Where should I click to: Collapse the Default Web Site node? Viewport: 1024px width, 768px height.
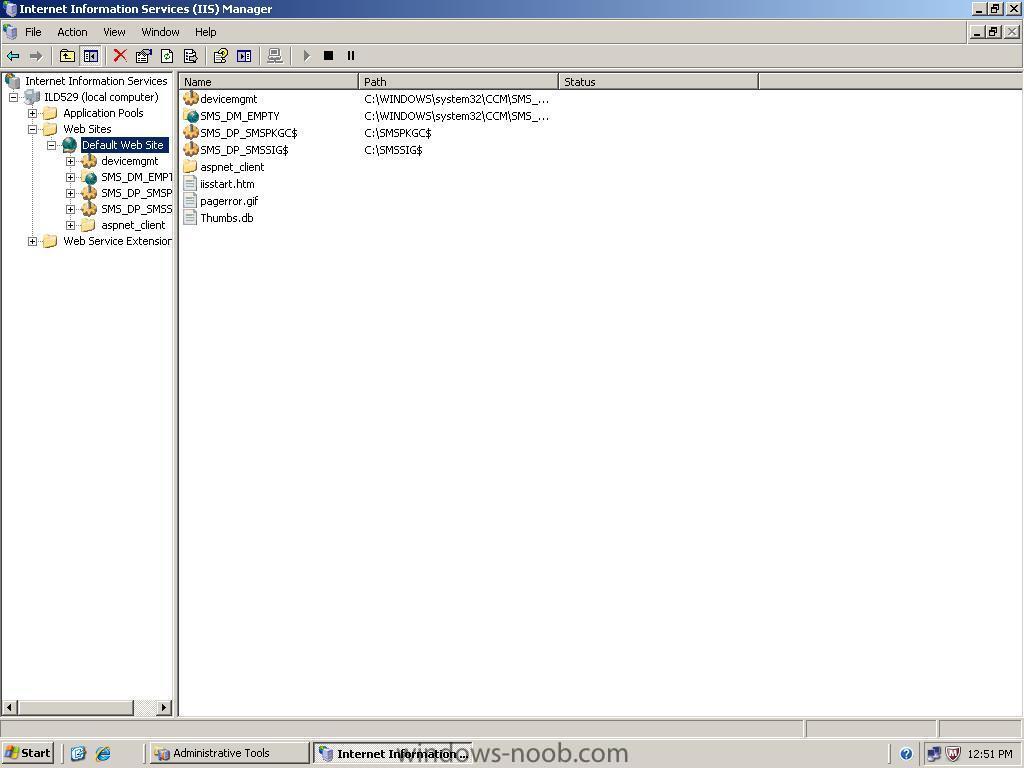pos(51,146)
